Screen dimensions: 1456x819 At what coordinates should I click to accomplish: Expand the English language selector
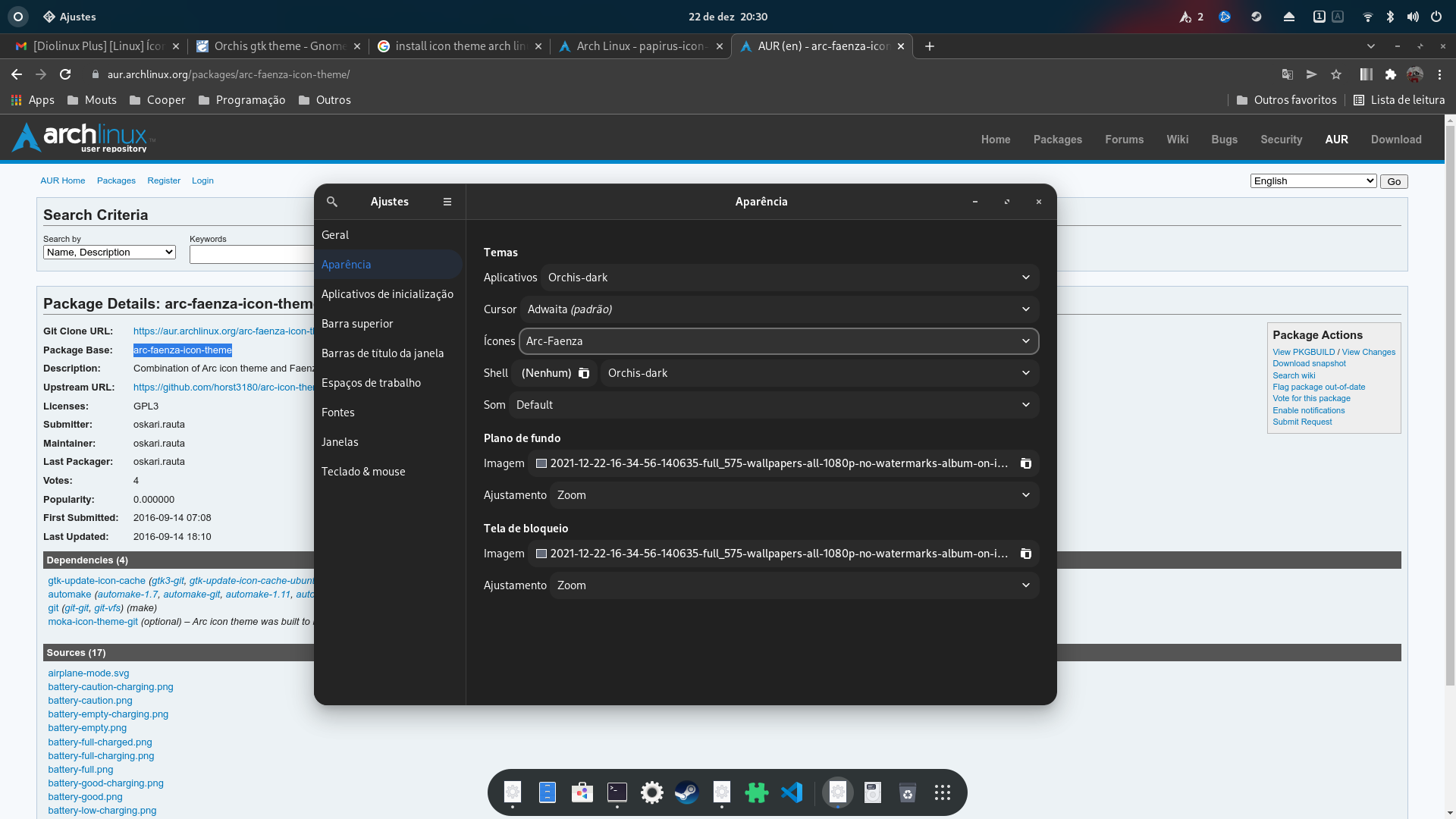point(1313,180)
